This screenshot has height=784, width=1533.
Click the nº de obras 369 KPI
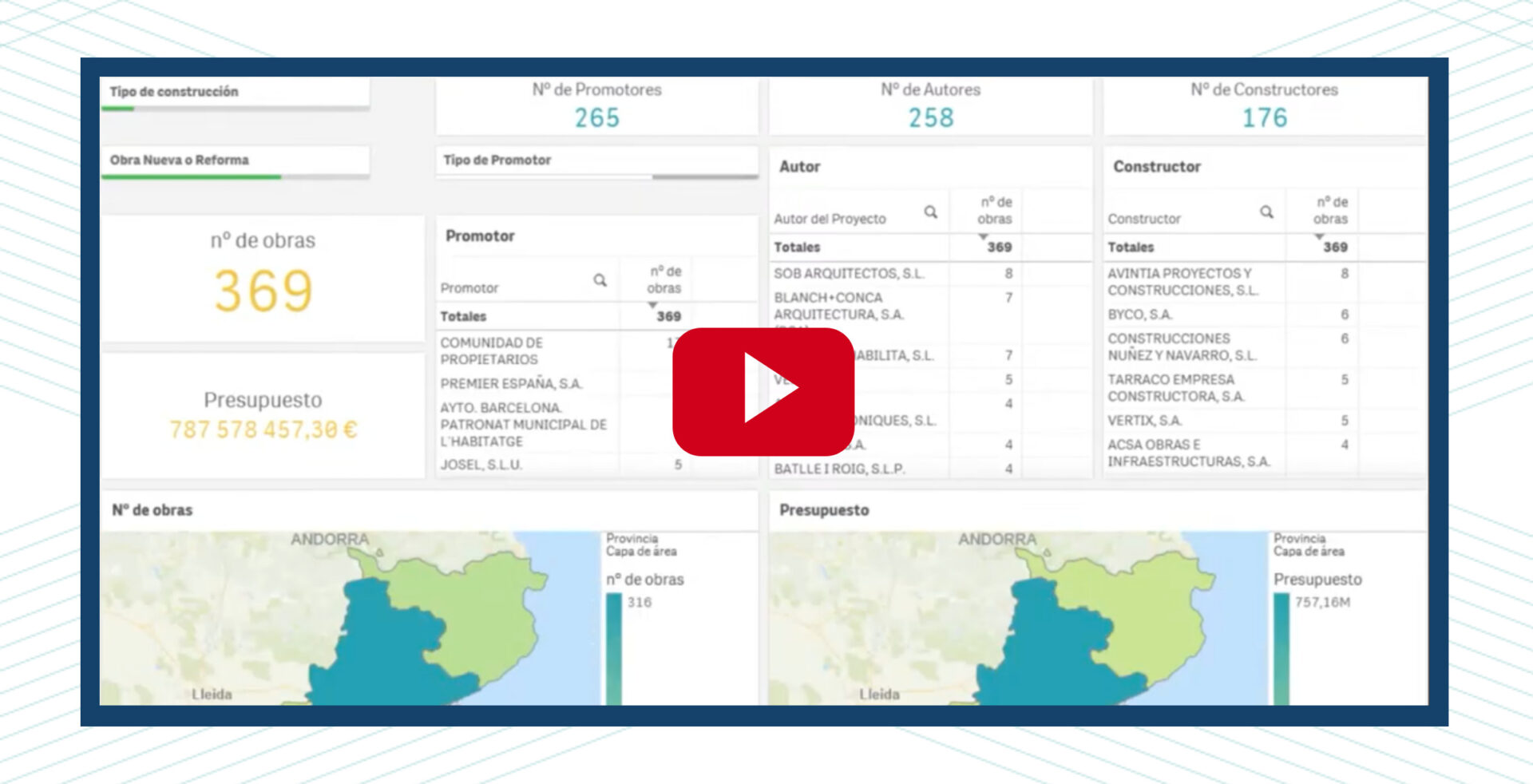click(263, 278)
